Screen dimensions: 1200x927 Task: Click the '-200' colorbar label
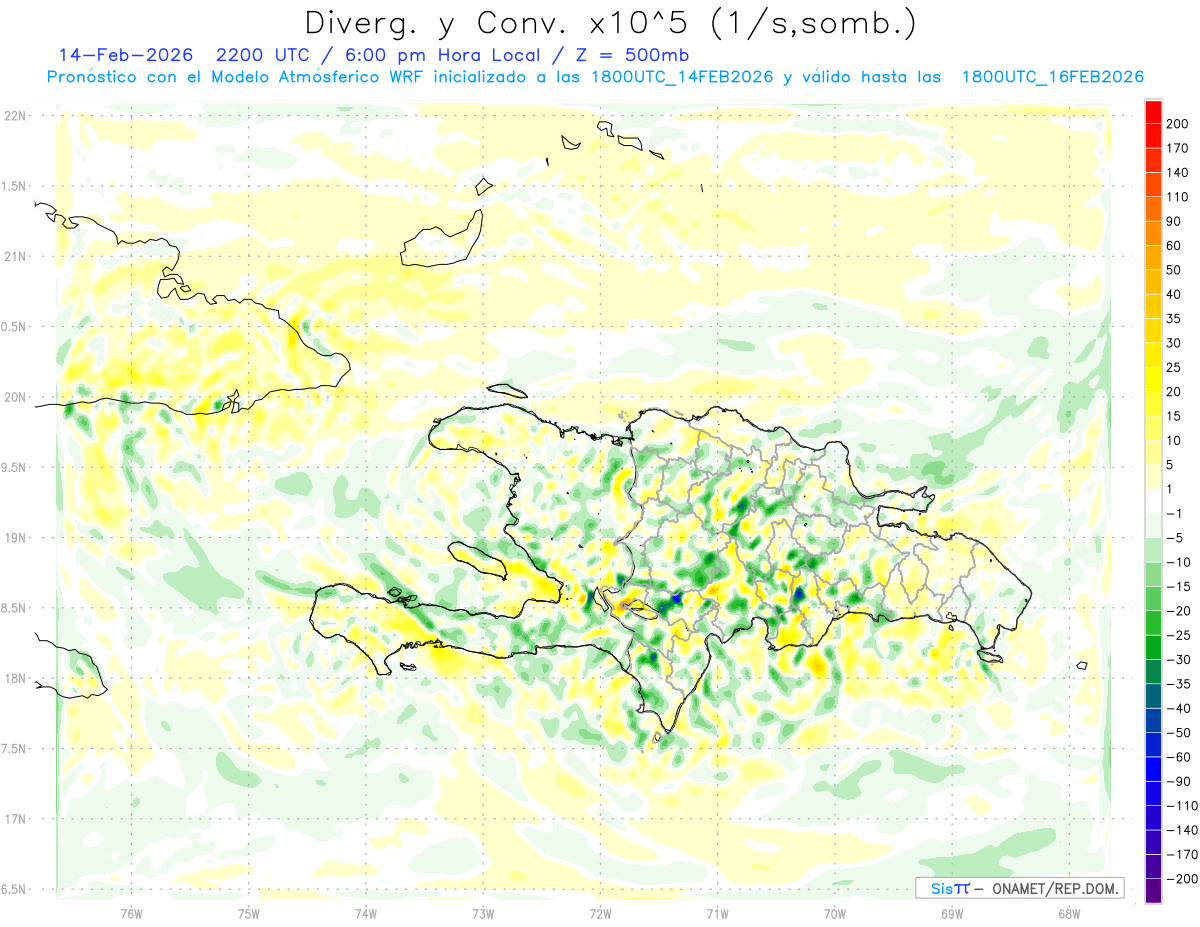(1182, 878)
